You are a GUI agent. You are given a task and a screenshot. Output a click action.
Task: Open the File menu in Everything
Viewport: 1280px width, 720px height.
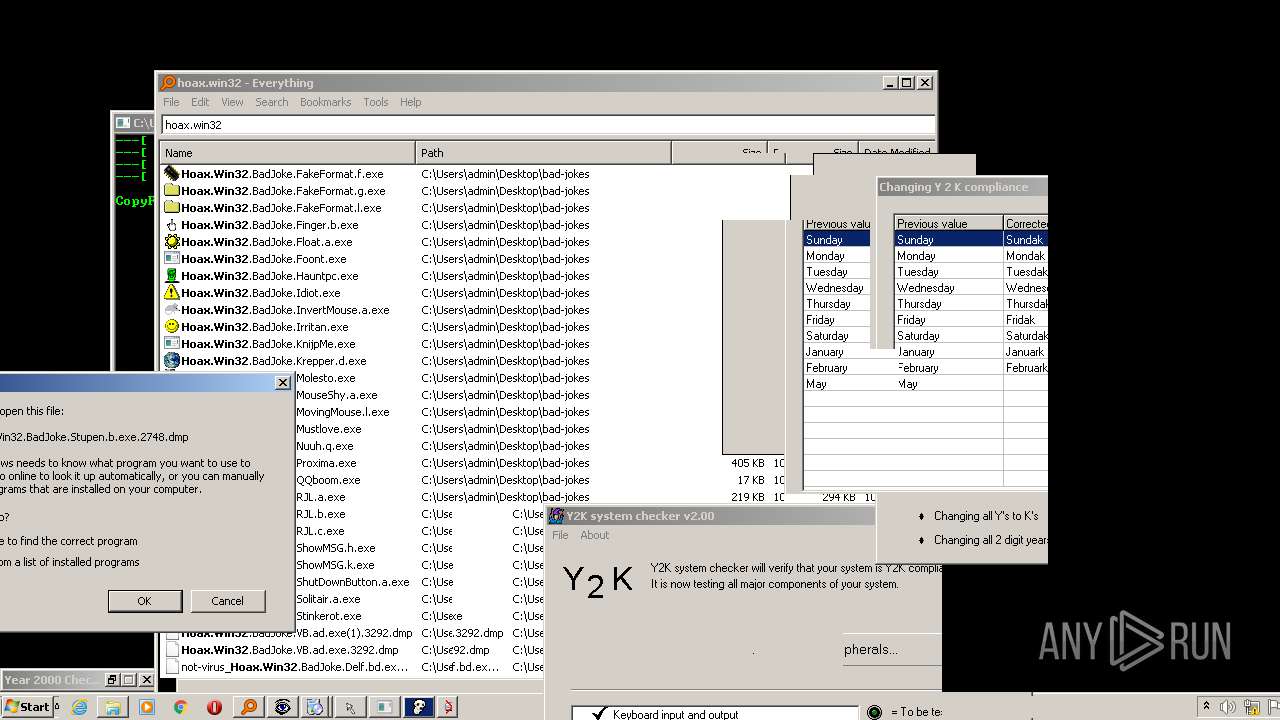click(171, 102)
